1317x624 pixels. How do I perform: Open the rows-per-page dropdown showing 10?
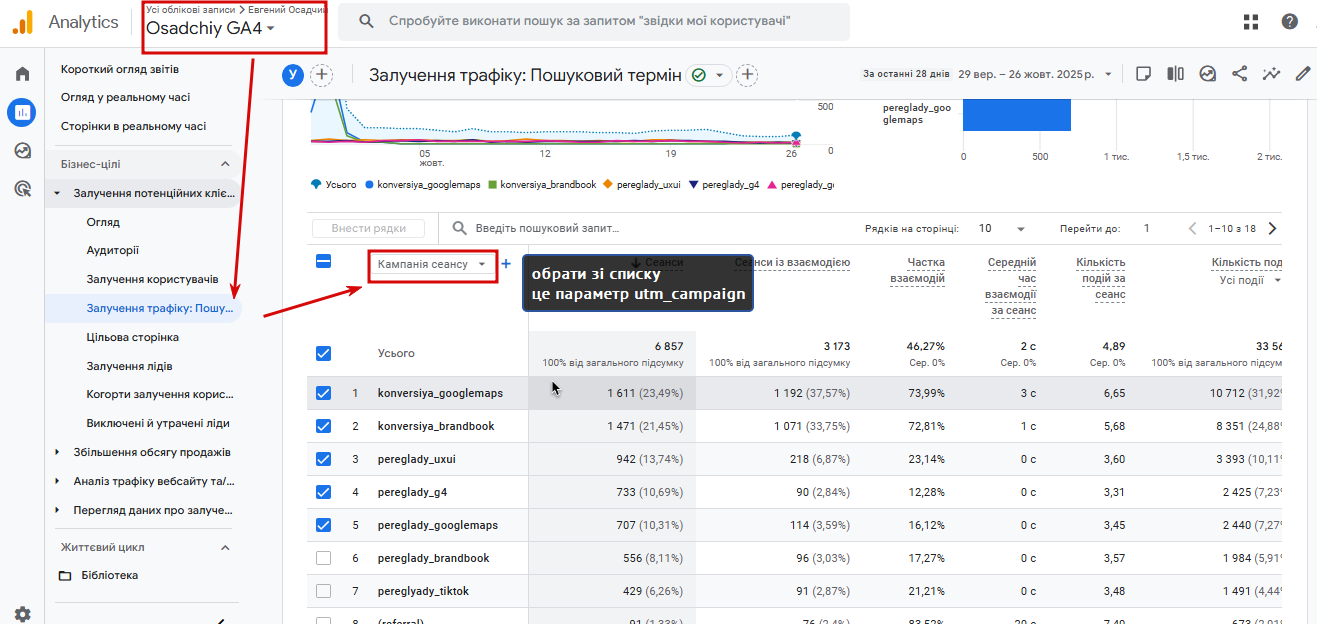[1002, 228]
